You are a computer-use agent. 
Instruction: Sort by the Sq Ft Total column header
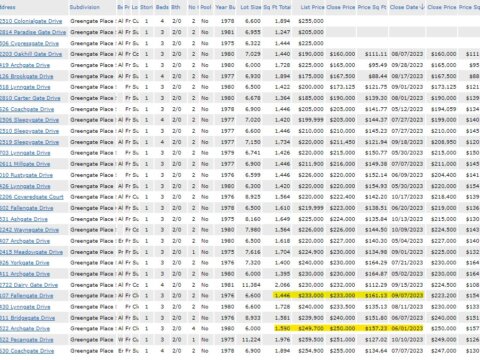tap(277, 7)
